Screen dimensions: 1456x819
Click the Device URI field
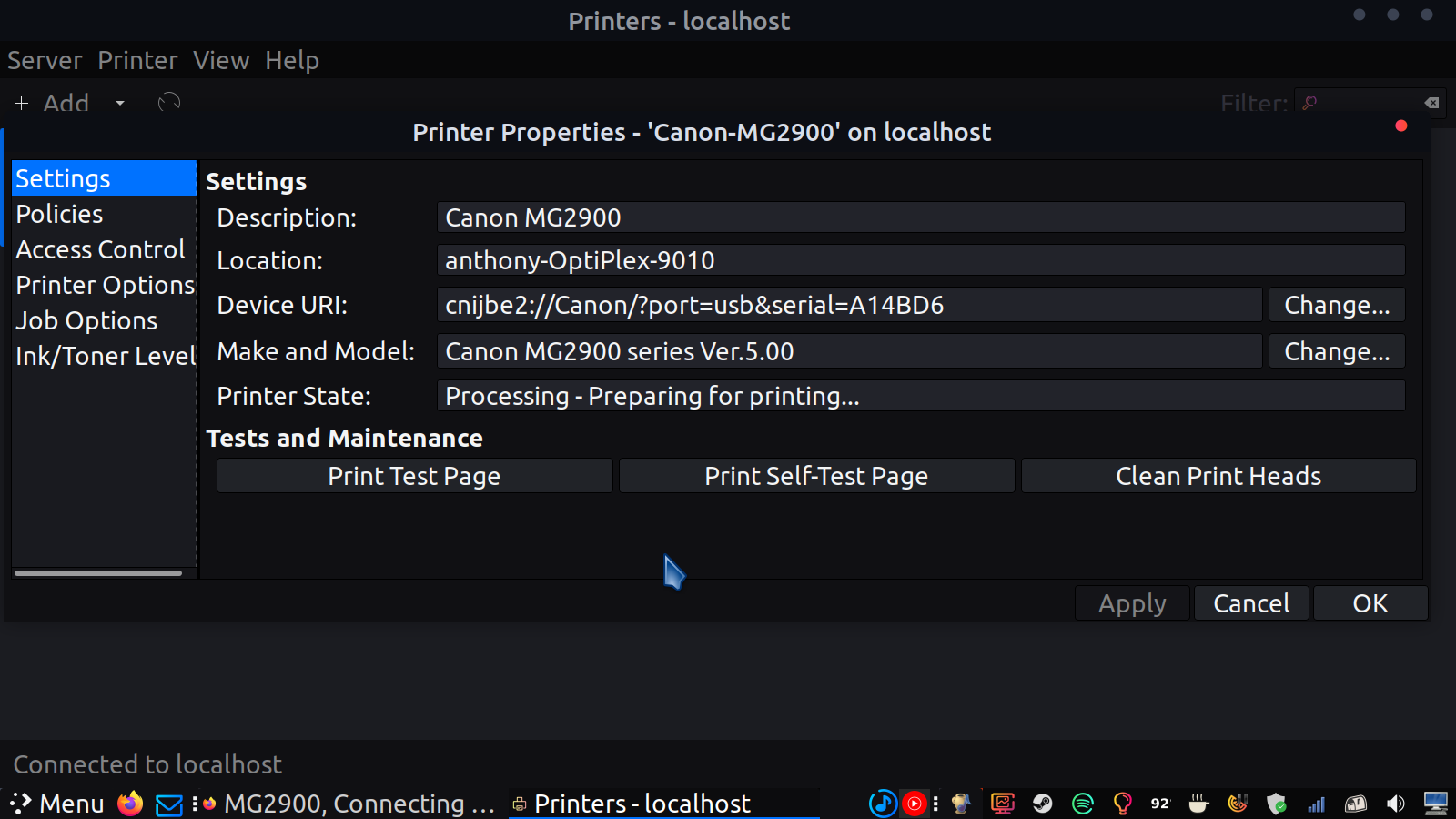point(849,305)
